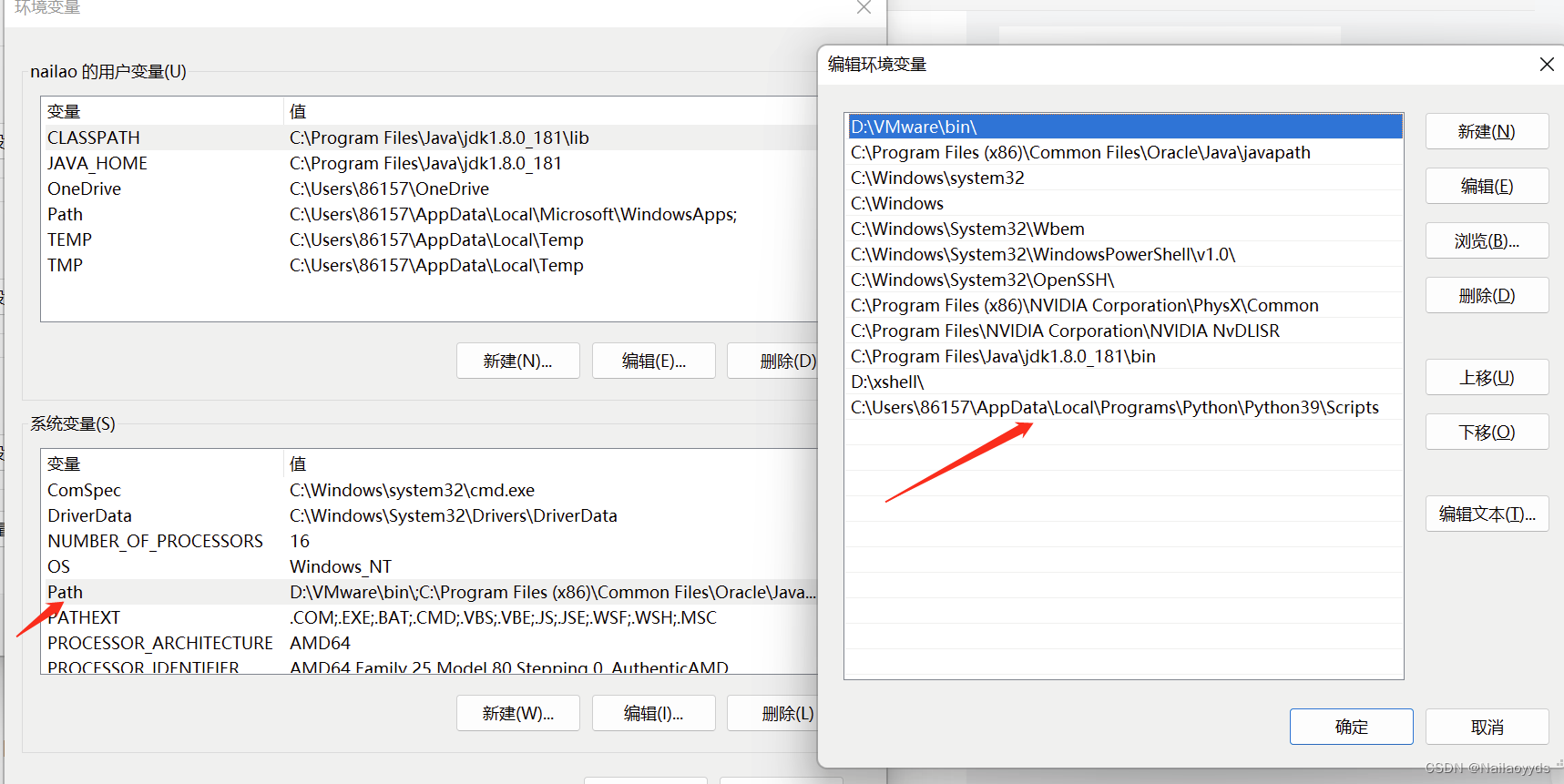Click the 值 column header in user variables
This screenshot has width=1564, height=784.
(551, 111)
